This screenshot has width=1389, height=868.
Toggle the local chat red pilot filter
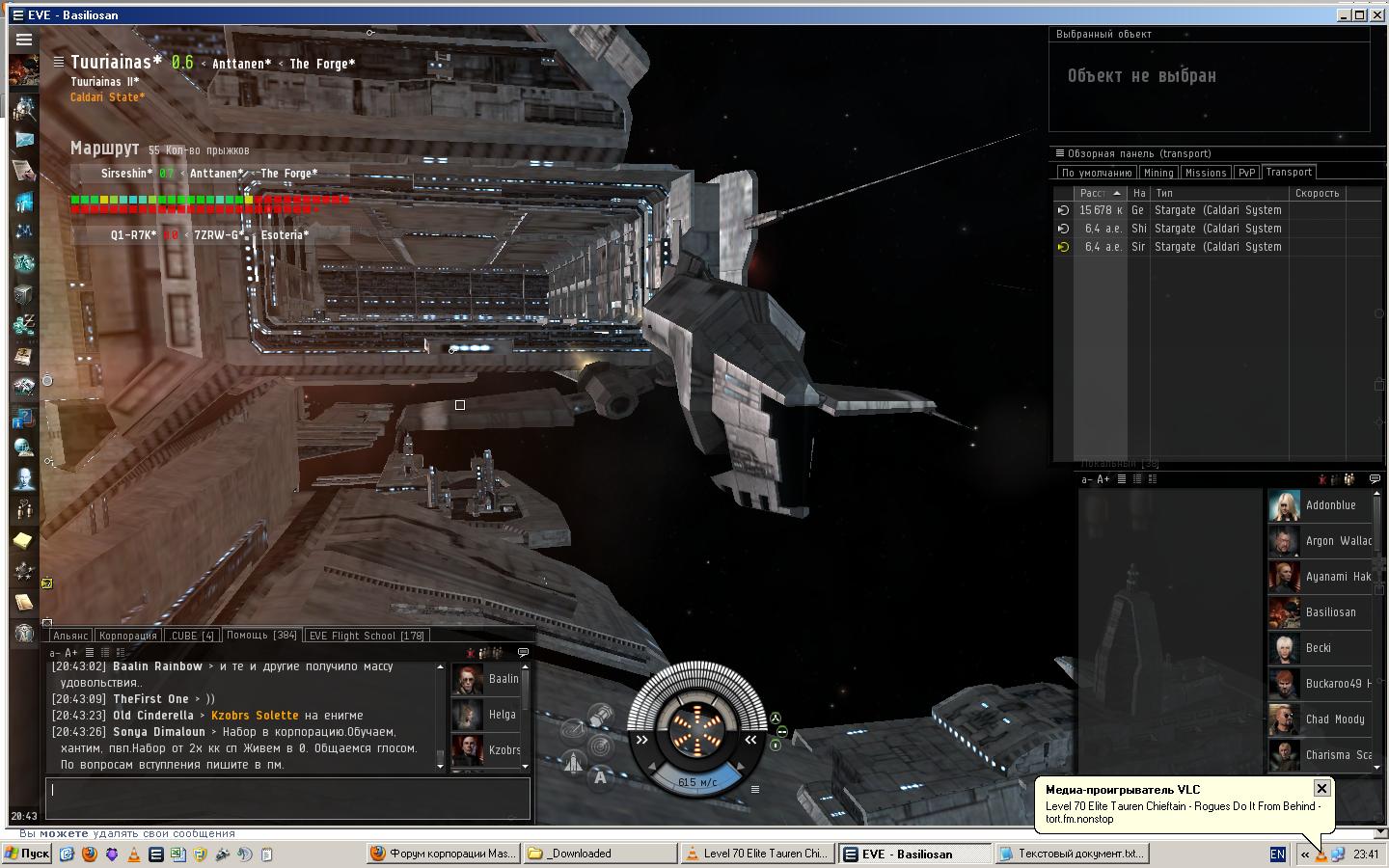[1322, 479]
